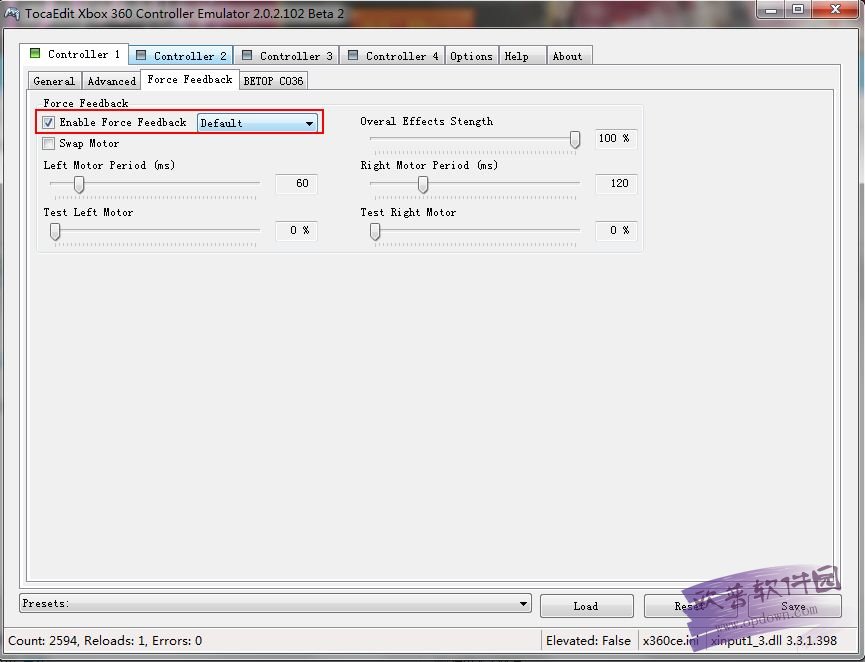
Task: Click the Controller 1 green status icon
Action: click(x=35, y=54)
